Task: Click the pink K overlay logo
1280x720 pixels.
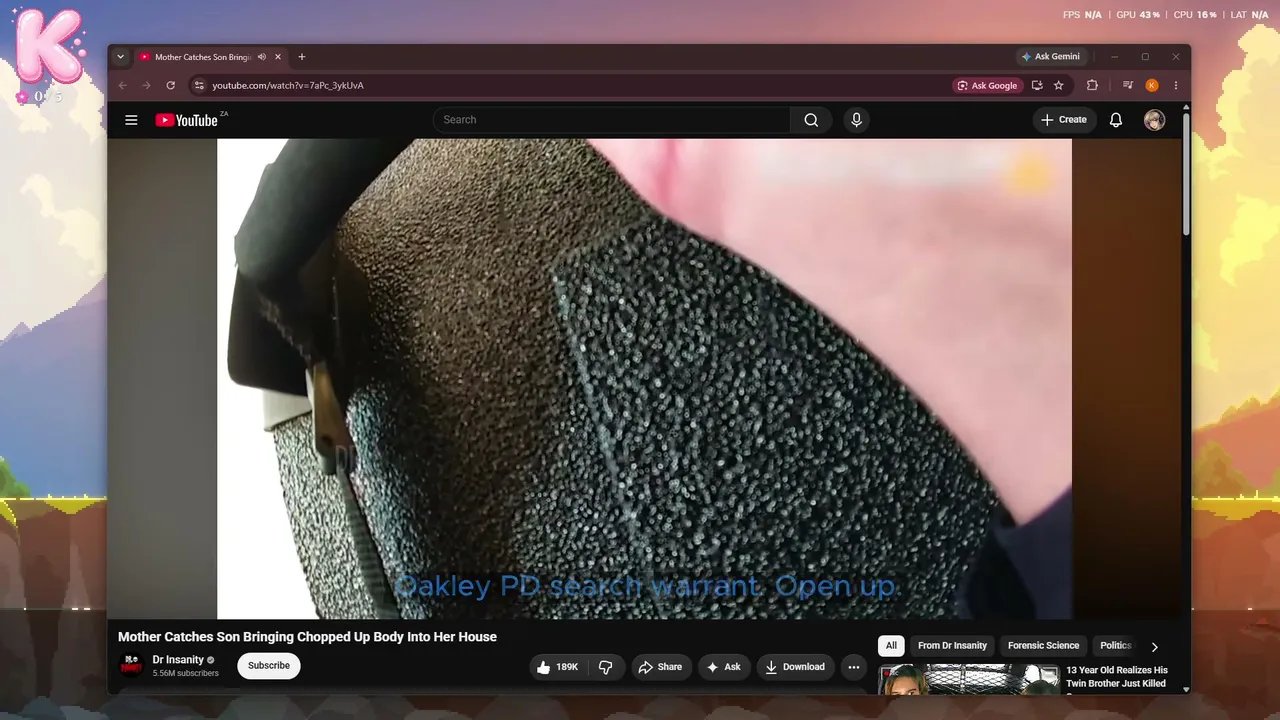Action: [48, 46]
